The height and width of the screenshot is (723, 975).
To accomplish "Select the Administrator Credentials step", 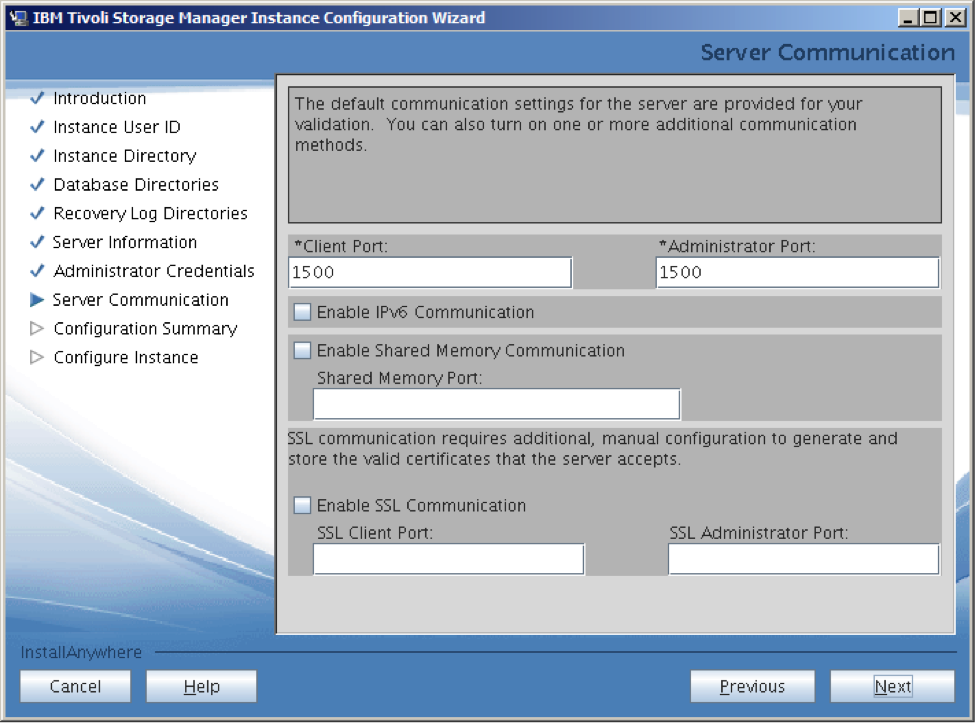I will coord(154,271).
